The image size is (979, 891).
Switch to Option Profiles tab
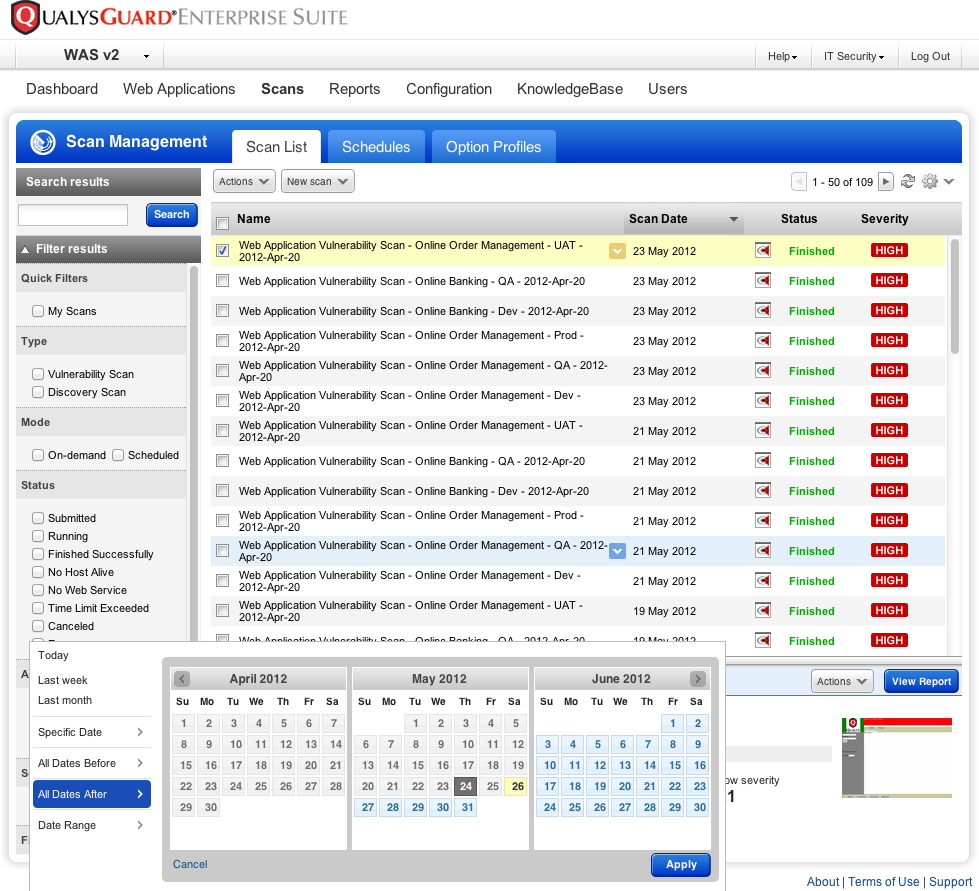click(493, 147)
